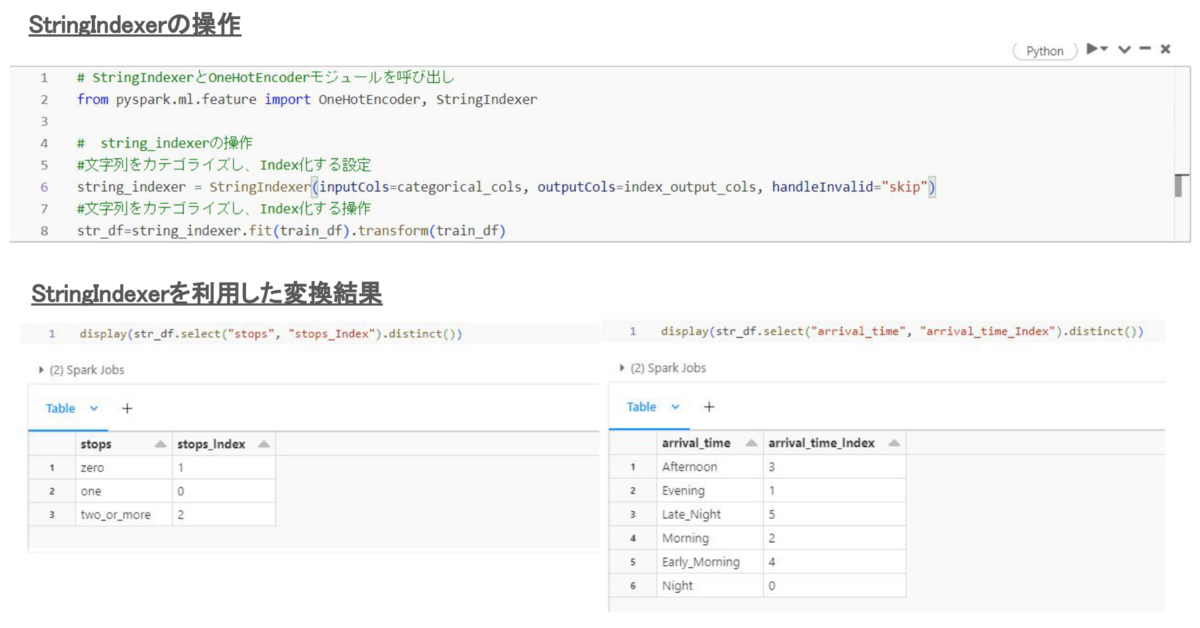Add visualization next to stops Table tab
This screenshot has height=628, width=1200.
coord(127,408)
